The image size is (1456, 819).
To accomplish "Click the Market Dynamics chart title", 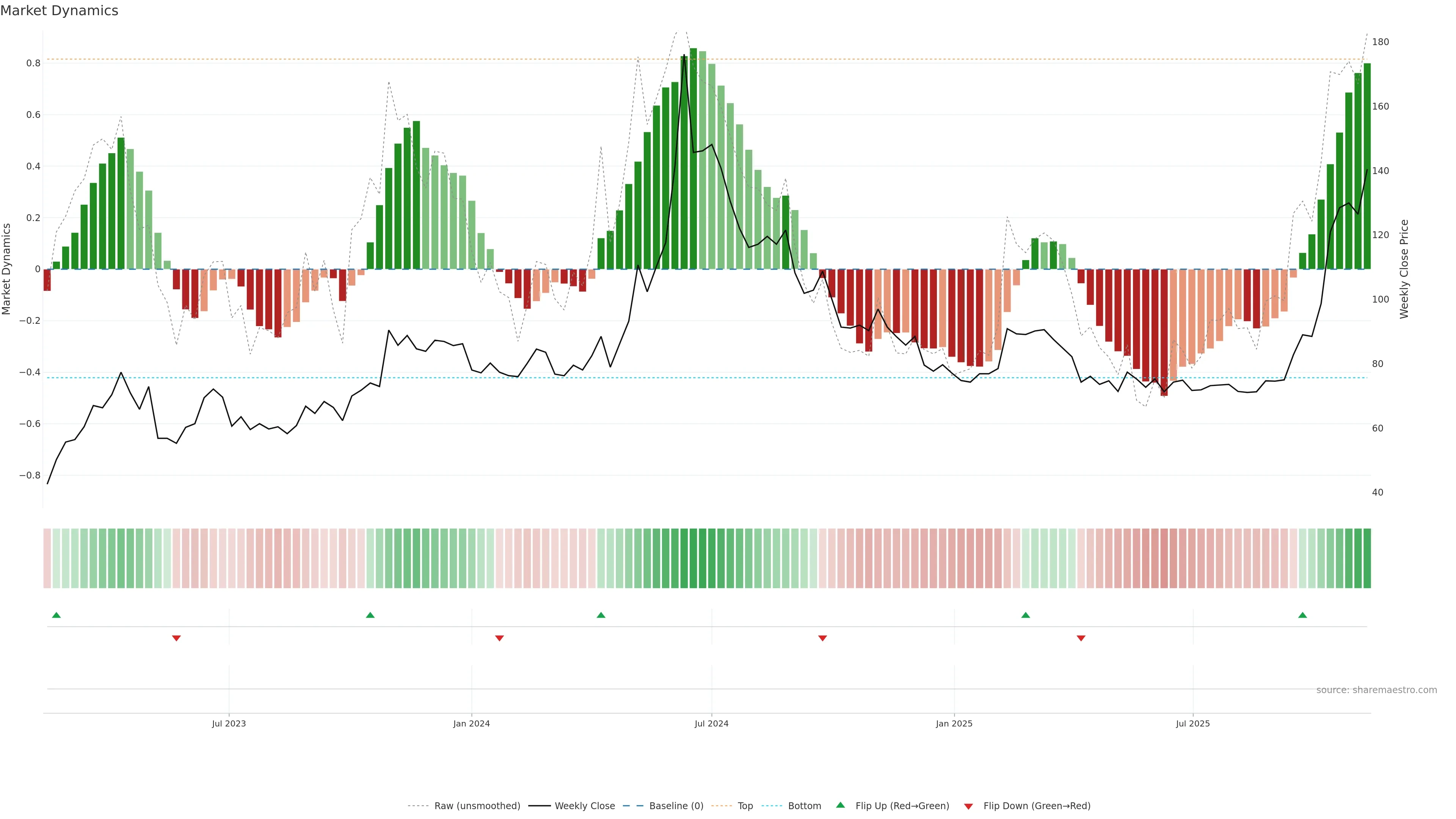I will pos(60,11).
